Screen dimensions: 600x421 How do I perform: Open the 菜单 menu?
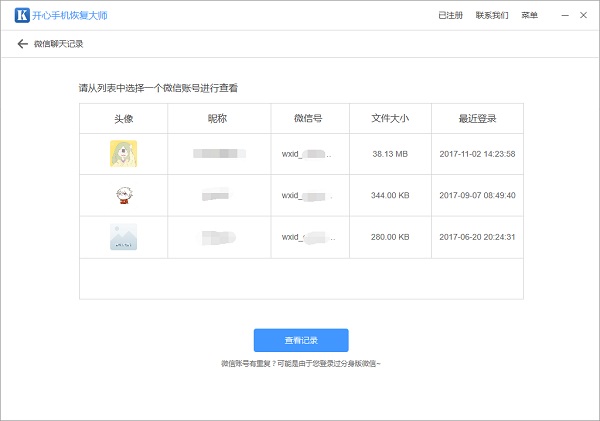(530, 15)
